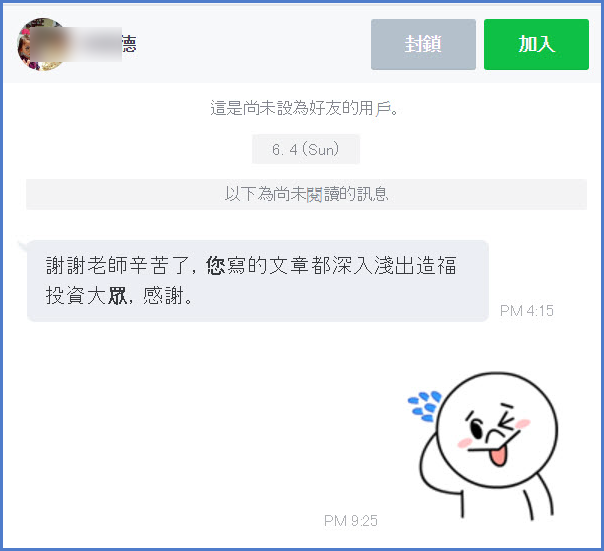Click the 德 character in sender name

[x=129, y=44]
